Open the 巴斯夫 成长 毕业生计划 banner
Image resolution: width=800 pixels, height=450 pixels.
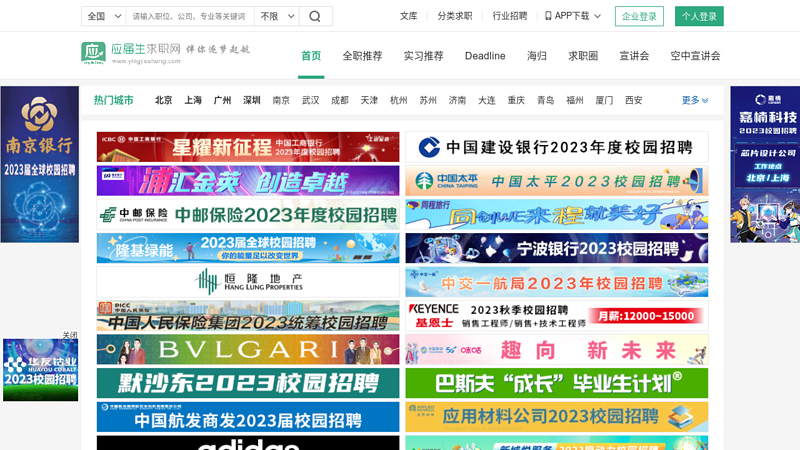(x=557, y=383)
